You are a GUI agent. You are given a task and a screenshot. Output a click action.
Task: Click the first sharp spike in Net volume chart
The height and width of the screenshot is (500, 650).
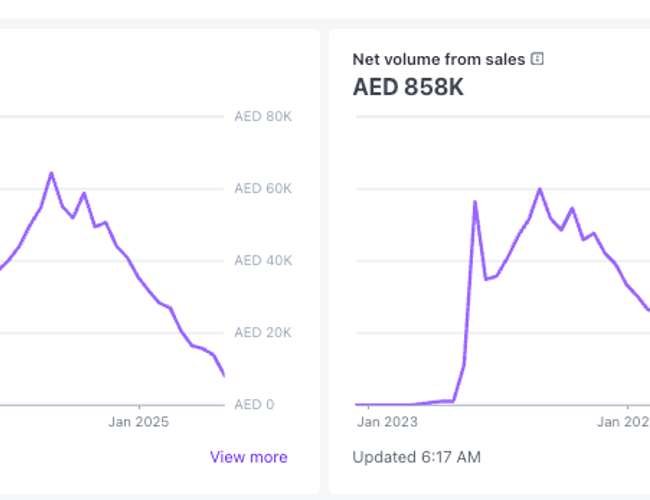click(475, 202)
